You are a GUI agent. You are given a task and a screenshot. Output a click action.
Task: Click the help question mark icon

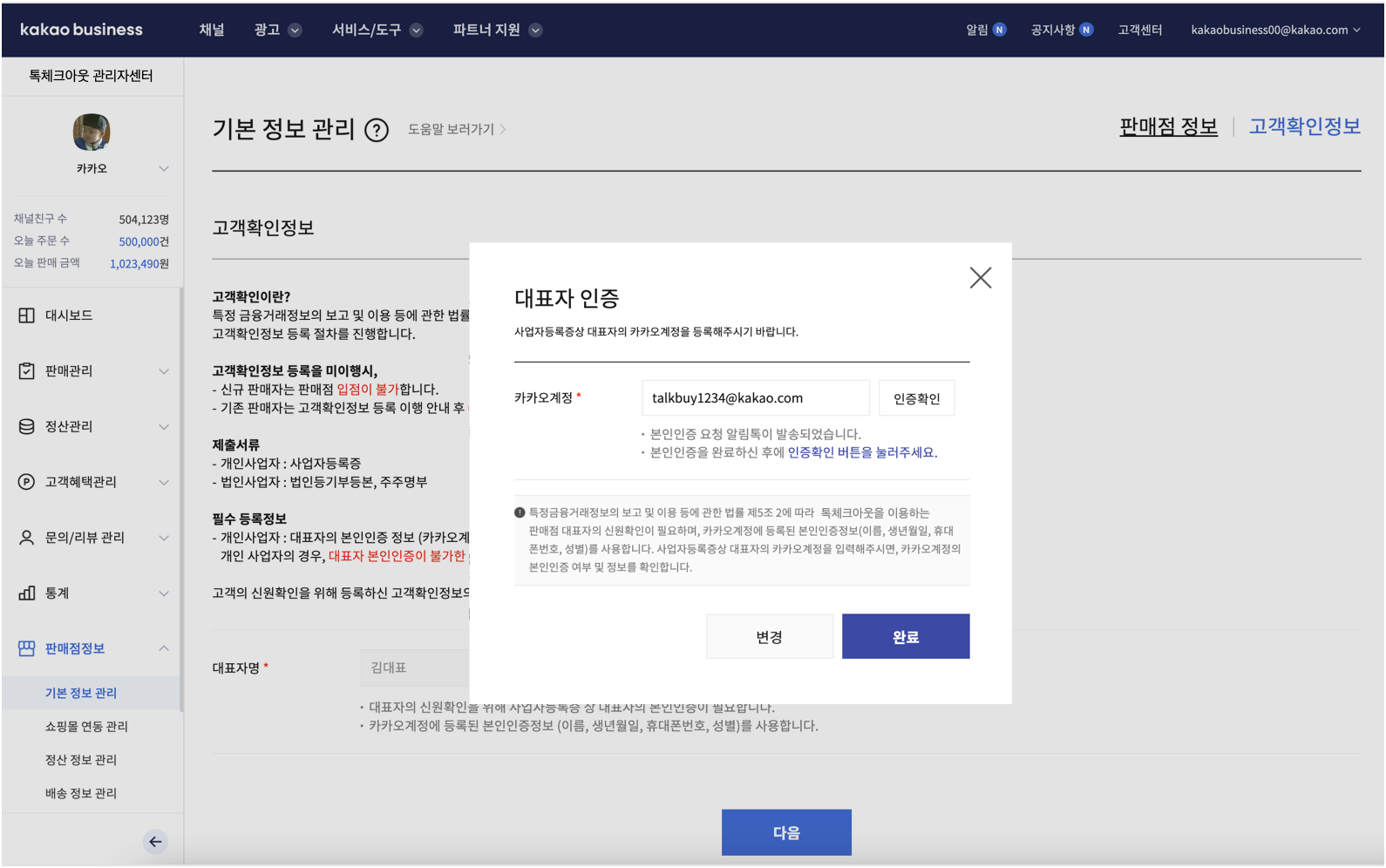coord(376,131)
